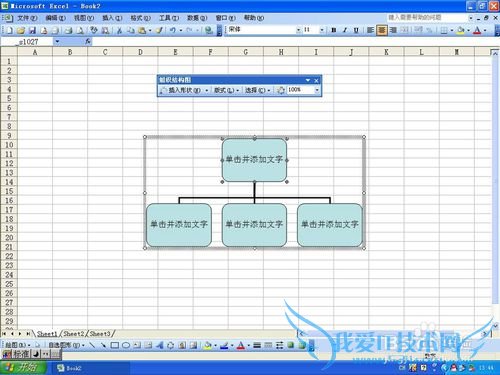Viewport: 500px width, 375px height.
Task: Choose Dash Style in the Drawing toolbar
Action: [x=268, y=345]
